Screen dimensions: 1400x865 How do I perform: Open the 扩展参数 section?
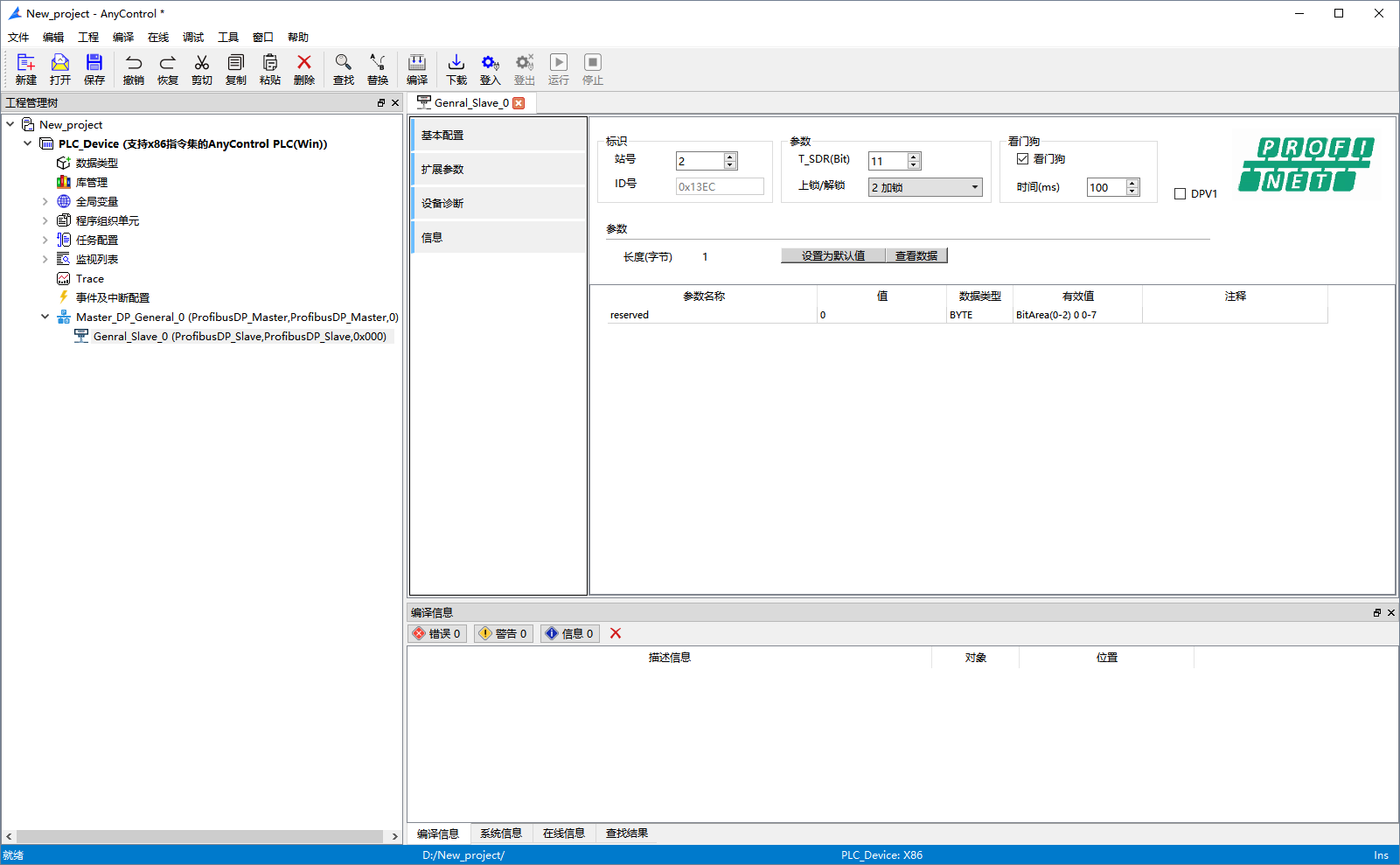(x=498, y=170)
